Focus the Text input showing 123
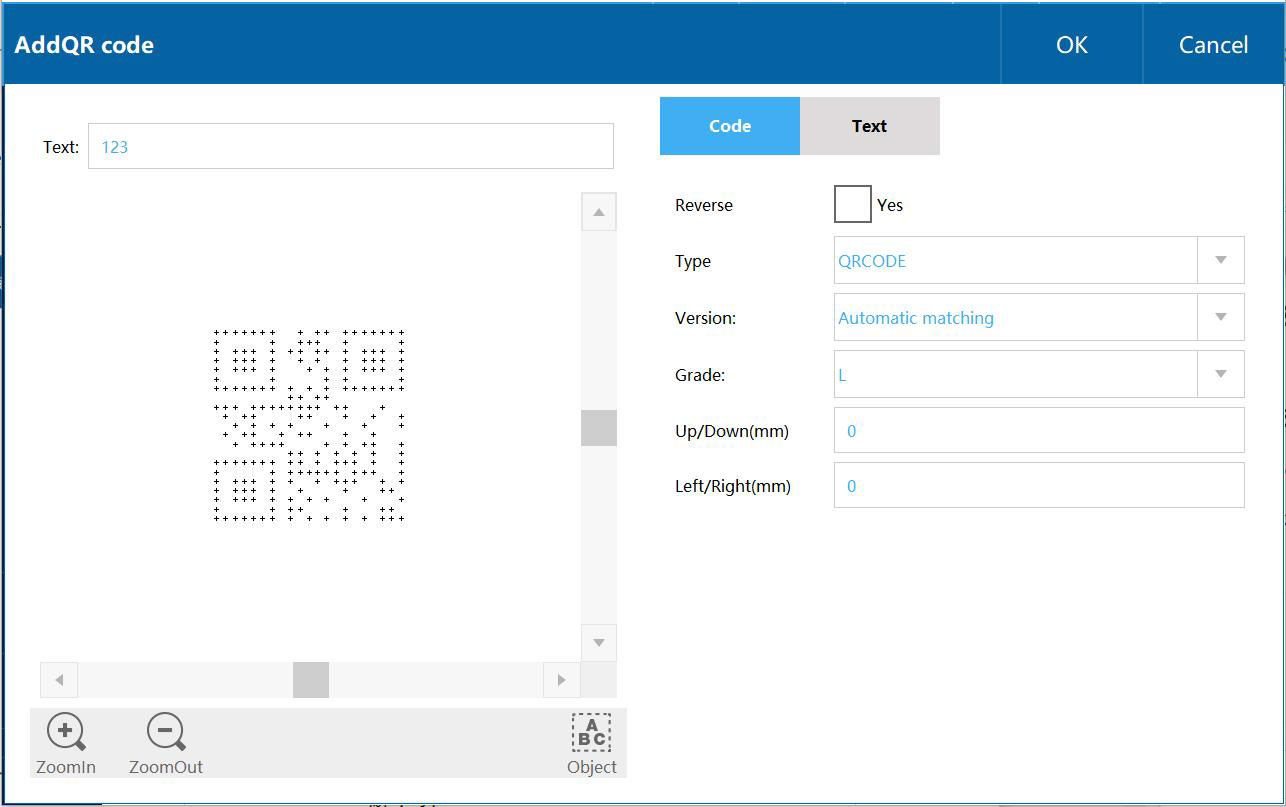1286x807 pixels. click(x=351, y=146)
